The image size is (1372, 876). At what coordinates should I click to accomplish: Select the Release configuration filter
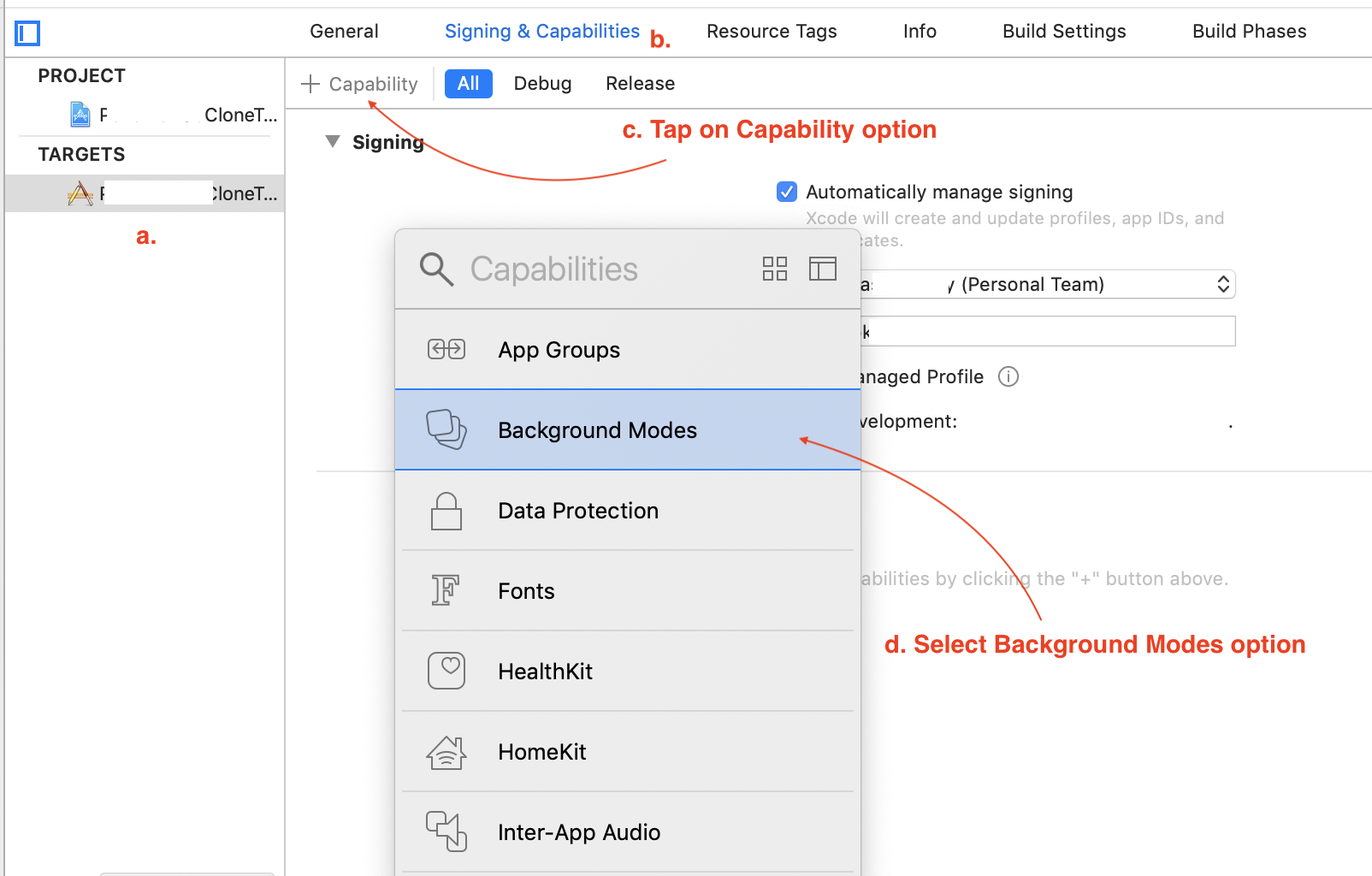coord(641,84)
